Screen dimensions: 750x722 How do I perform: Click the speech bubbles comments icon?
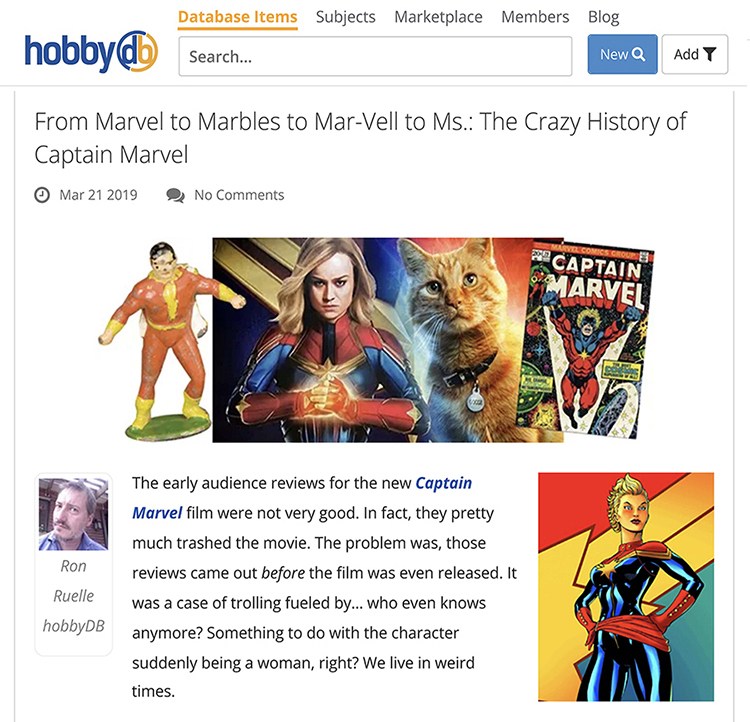pos(176,195)
